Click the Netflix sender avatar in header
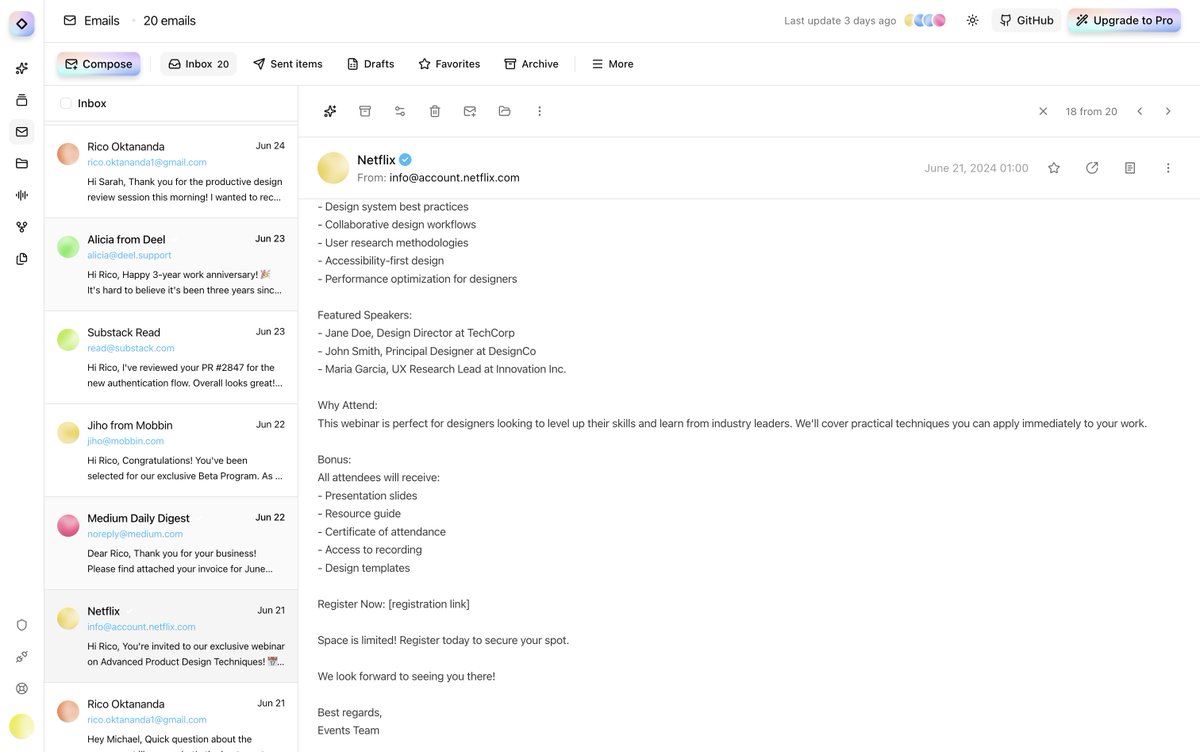Screen dimensions: 1200x752 coord(333,168)
